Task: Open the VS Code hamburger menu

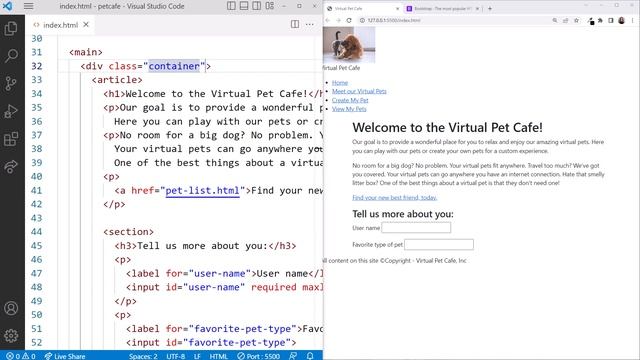Action: point(29,6)
